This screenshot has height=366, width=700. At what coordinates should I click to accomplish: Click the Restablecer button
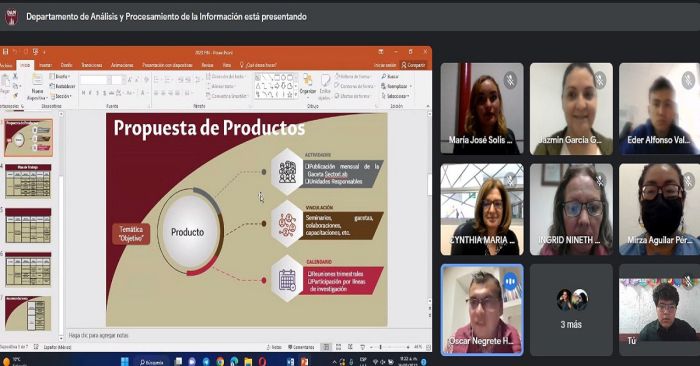tap(62, 86)
